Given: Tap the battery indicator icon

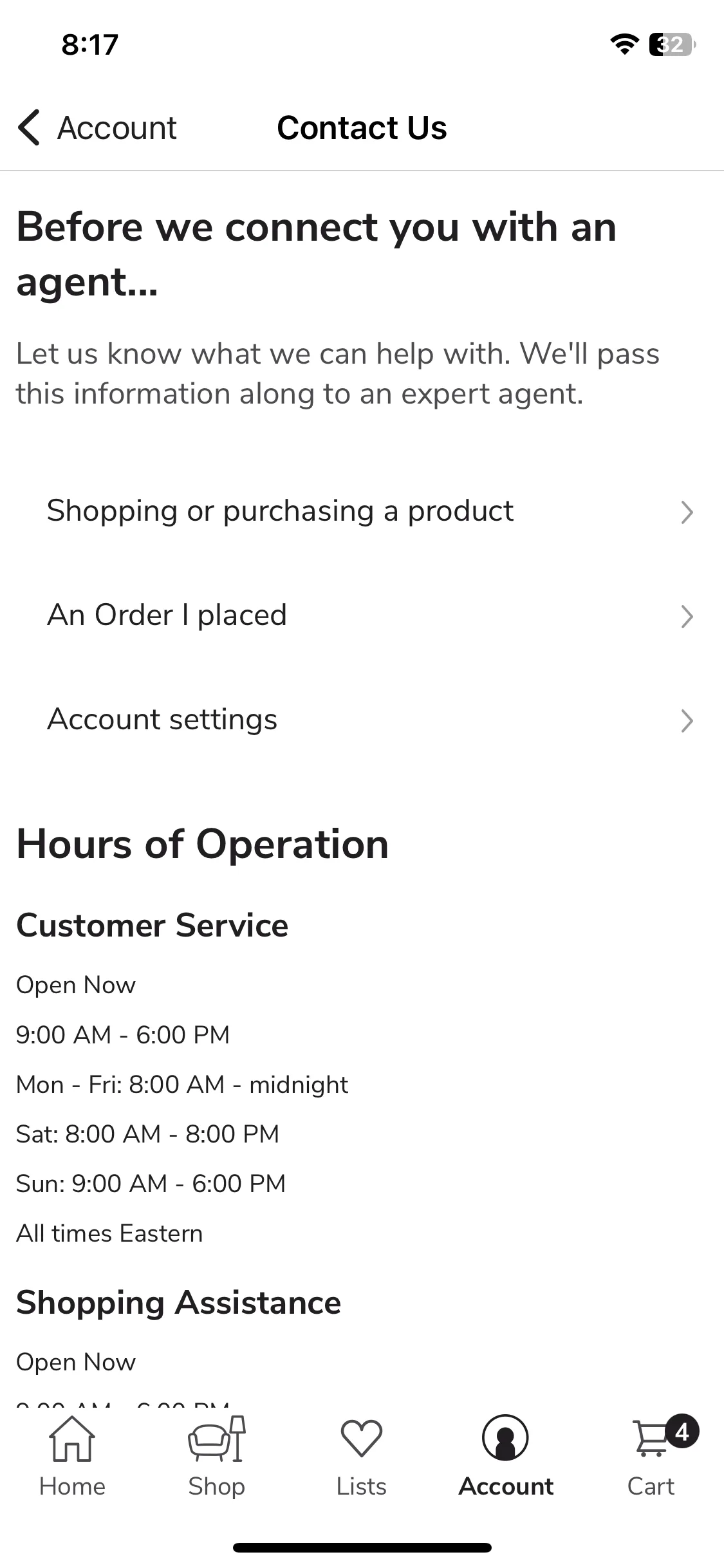Looking at the screenshot, I should coord(673,44).
